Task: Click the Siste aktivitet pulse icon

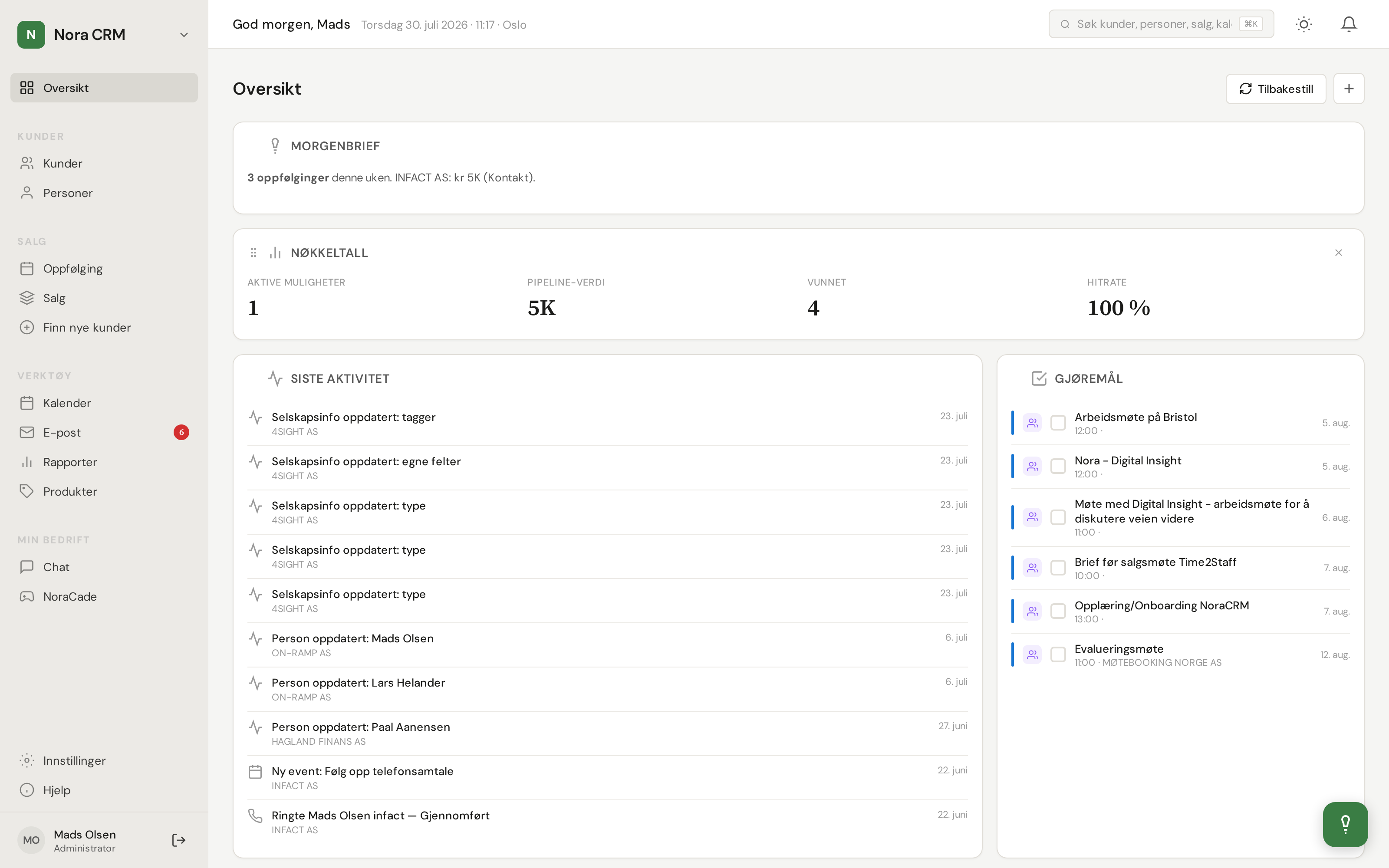Action: [x=275, y=378]
